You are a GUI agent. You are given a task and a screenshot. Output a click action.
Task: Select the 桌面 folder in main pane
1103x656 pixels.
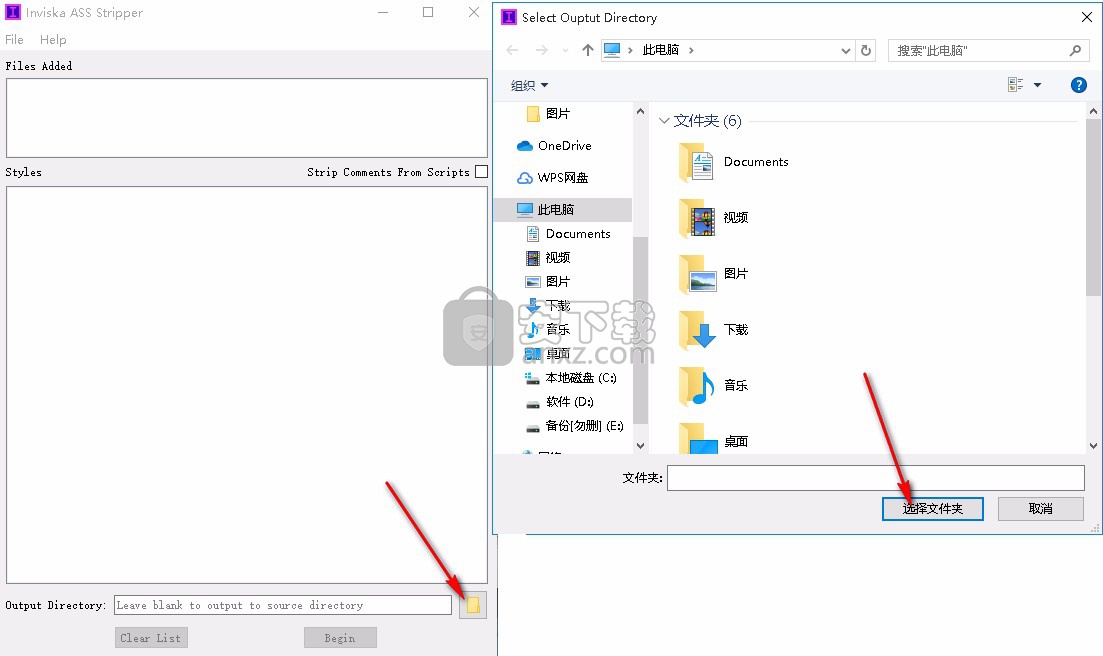tap(713, 439)
